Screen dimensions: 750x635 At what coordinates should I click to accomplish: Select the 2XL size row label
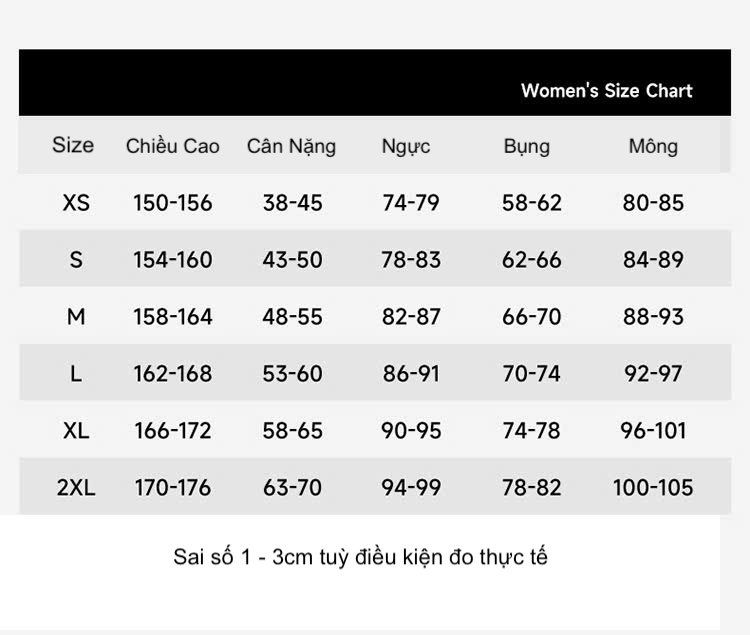[x=76, y=488]
